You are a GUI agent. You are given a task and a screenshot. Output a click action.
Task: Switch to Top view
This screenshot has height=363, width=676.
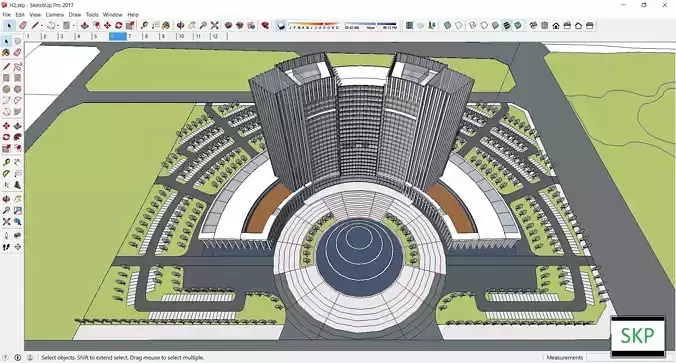[x=545, y=25]
